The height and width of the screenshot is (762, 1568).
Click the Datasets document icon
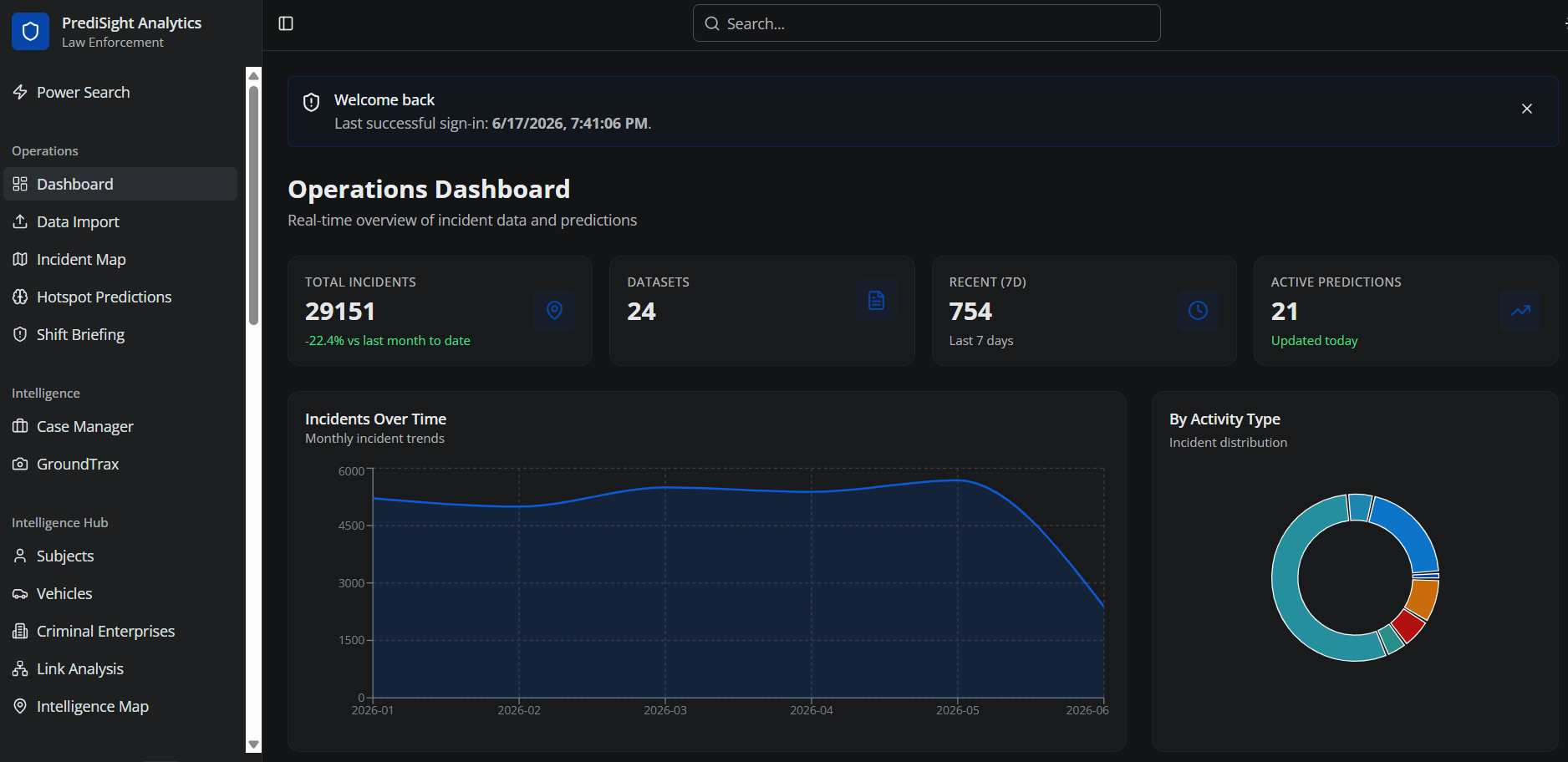point(876,300)
